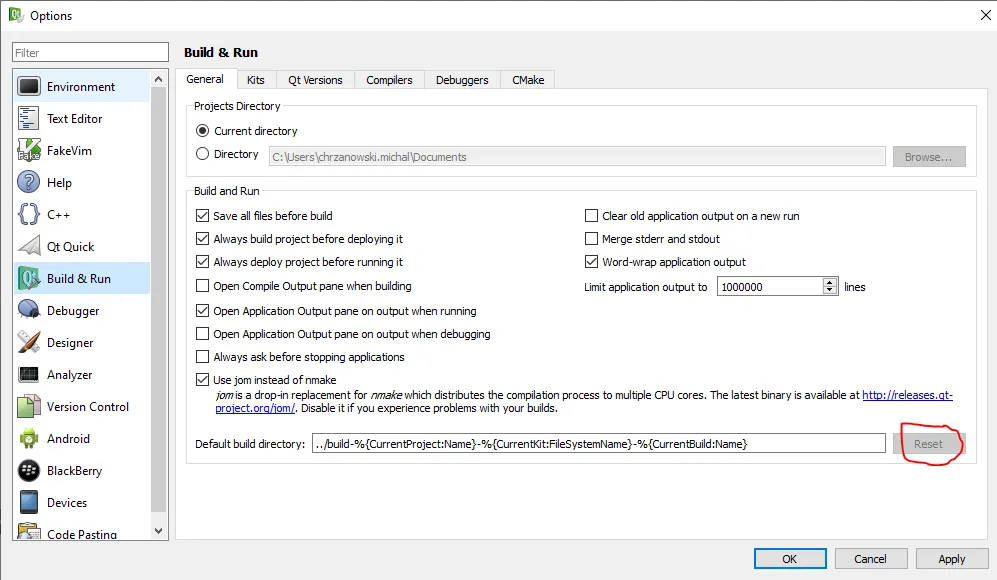Click the Build & Run category icon
This screenshot has width=997, height=580.
pos(29,279)
